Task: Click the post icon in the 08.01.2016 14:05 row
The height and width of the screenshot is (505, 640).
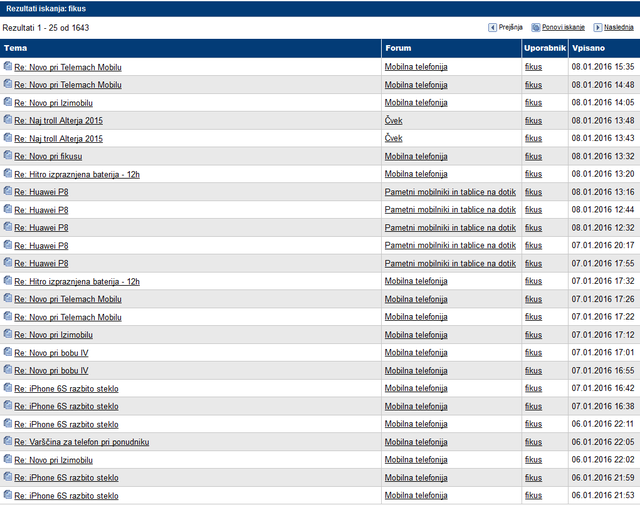Action: pos(8,102)
